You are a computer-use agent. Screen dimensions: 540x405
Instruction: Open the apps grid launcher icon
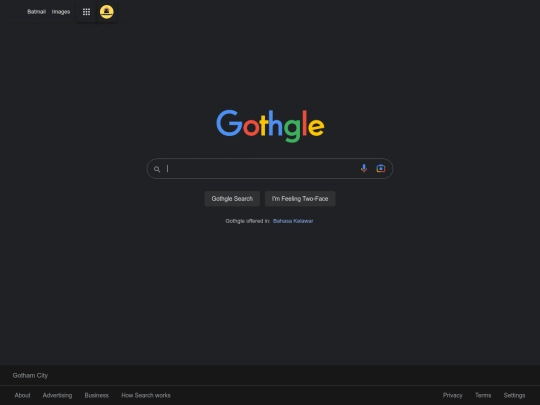pyautogui.click(x=86, y=12)
